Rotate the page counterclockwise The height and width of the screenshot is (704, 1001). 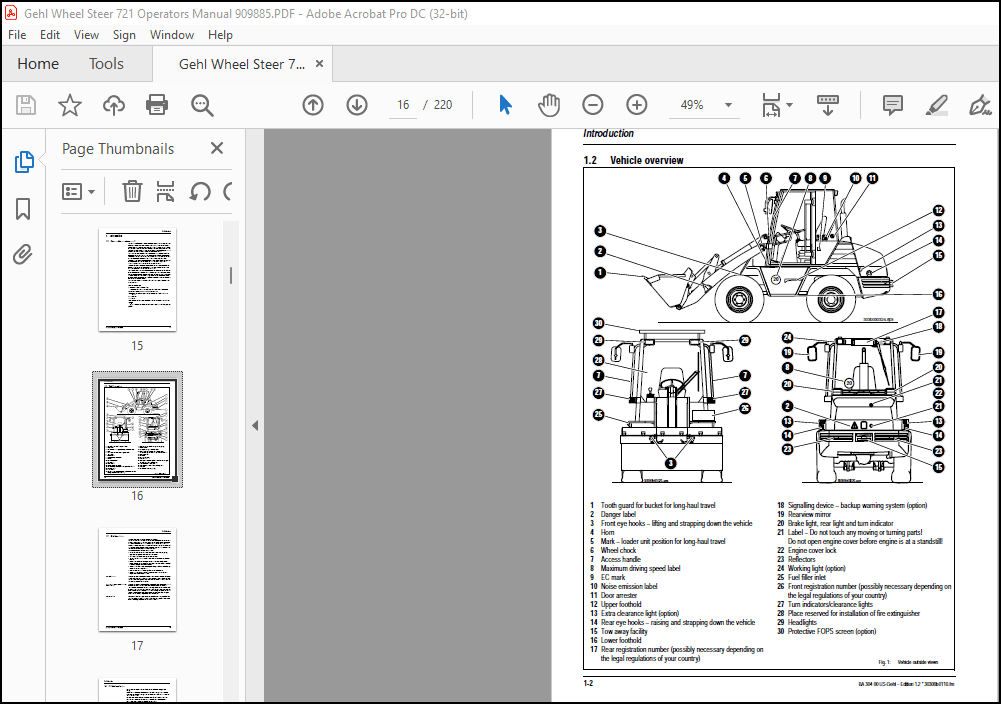click(197, 190)
